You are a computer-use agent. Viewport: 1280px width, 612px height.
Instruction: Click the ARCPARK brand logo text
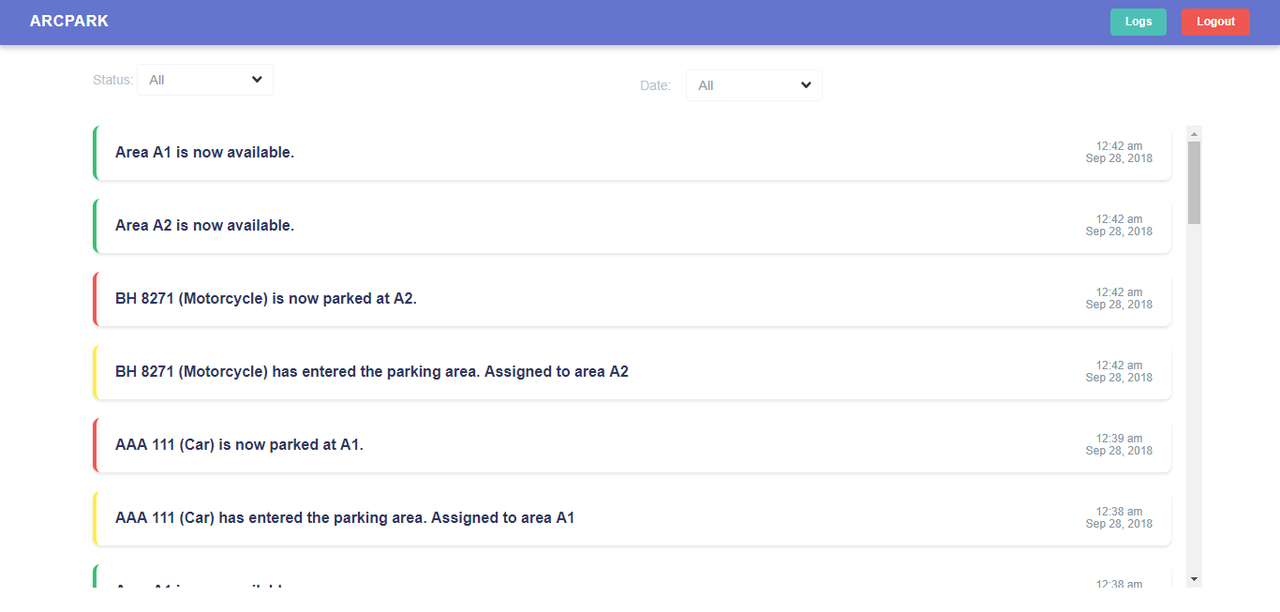tap(69, 21)
